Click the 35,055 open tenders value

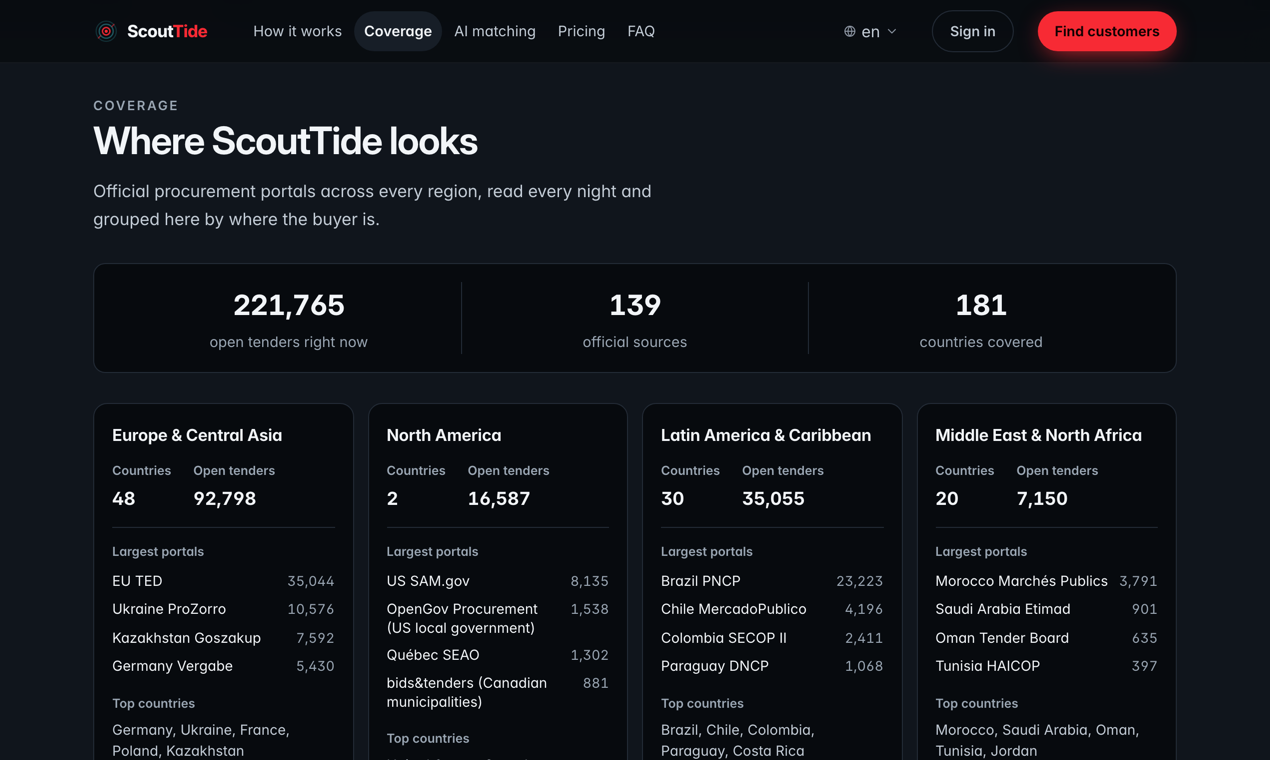pyautogui.click(x=773, y=498)
